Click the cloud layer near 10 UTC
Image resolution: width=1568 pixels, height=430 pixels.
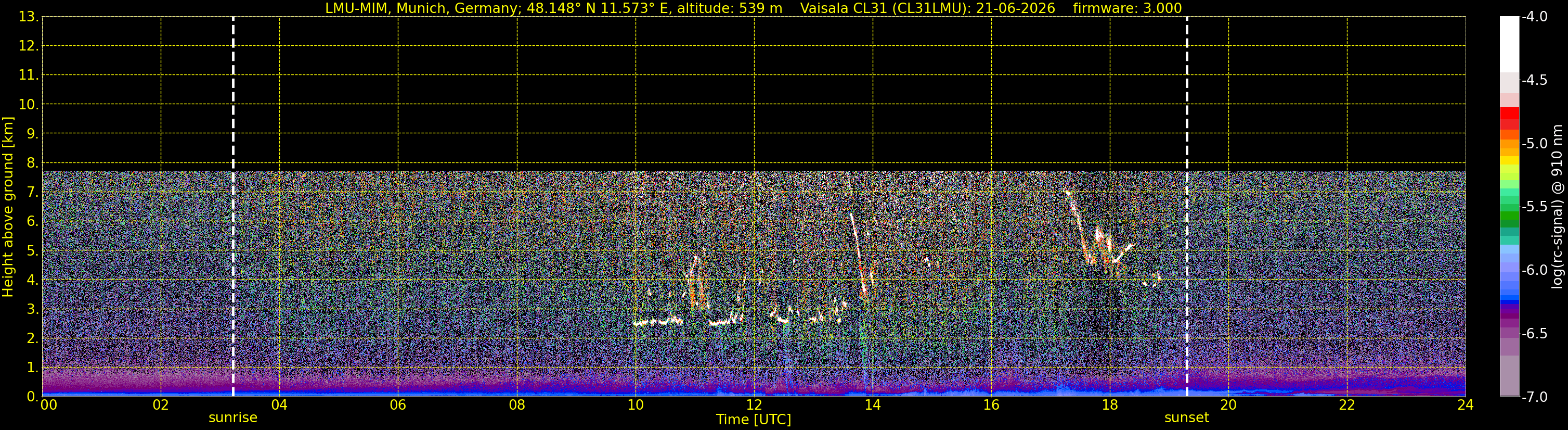pos(657,321)
